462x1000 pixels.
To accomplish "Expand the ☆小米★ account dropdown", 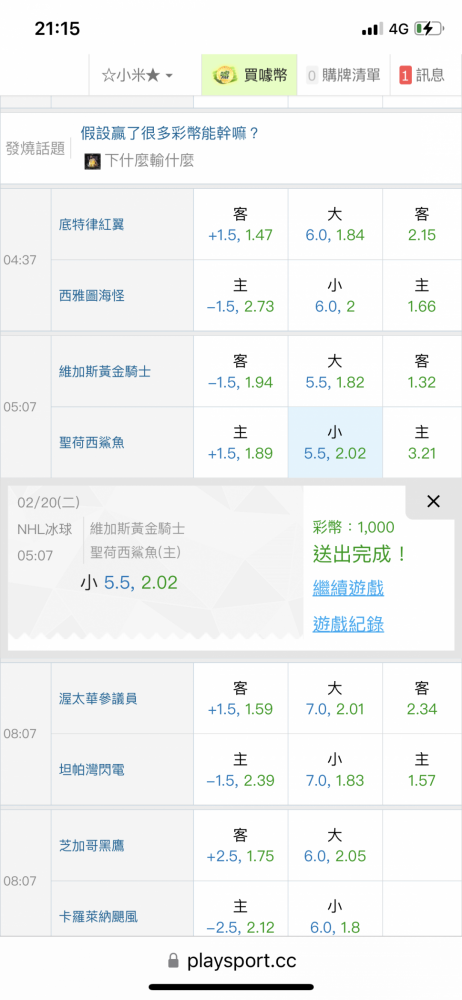I will coord(137,75).
